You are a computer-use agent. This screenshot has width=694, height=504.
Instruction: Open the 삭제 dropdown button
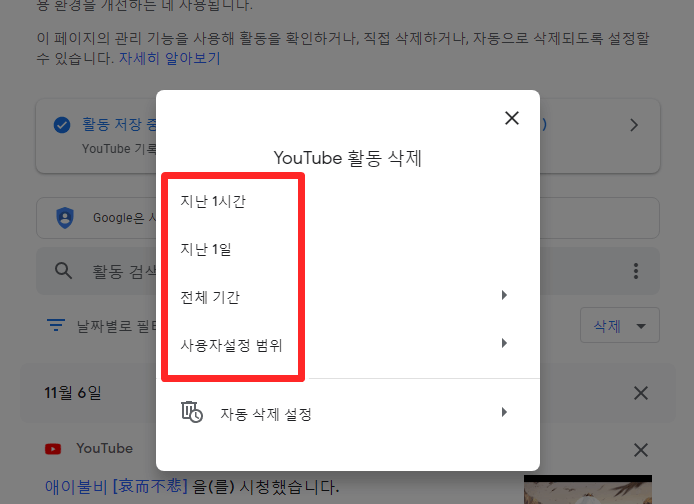620,326
